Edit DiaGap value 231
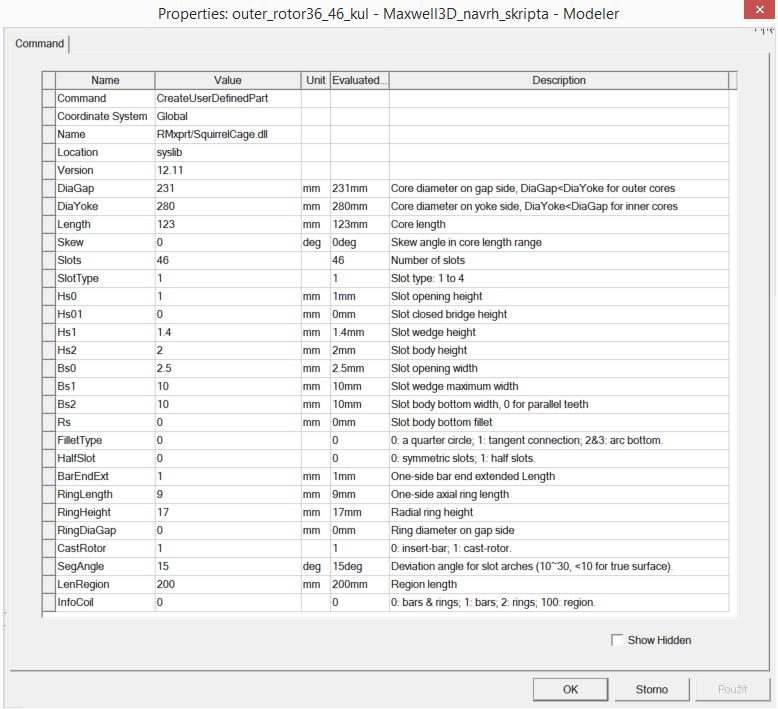The height and width of the screenshot is (709, 778). coord(228,189)
